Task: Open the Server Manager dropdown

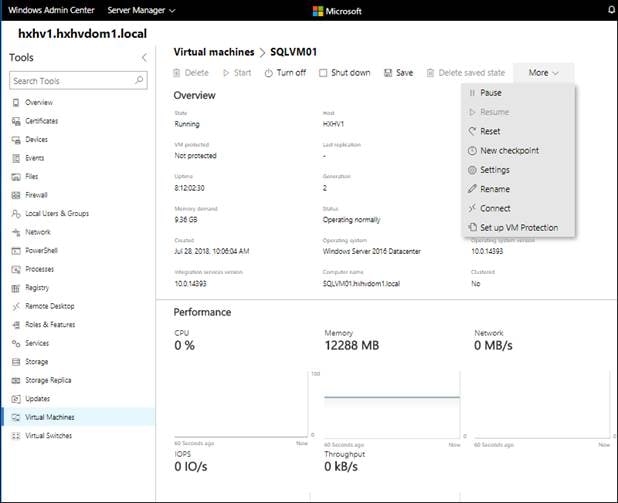Action: coord(141,10)
